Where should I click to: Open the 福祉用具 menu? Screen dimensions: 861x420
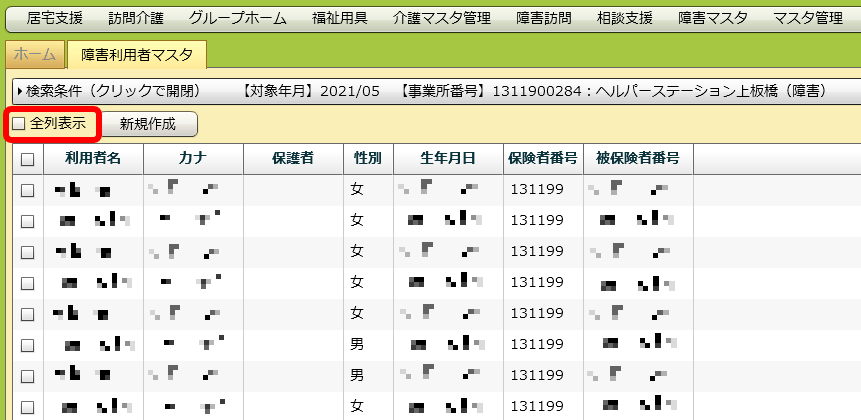(337, 18)
